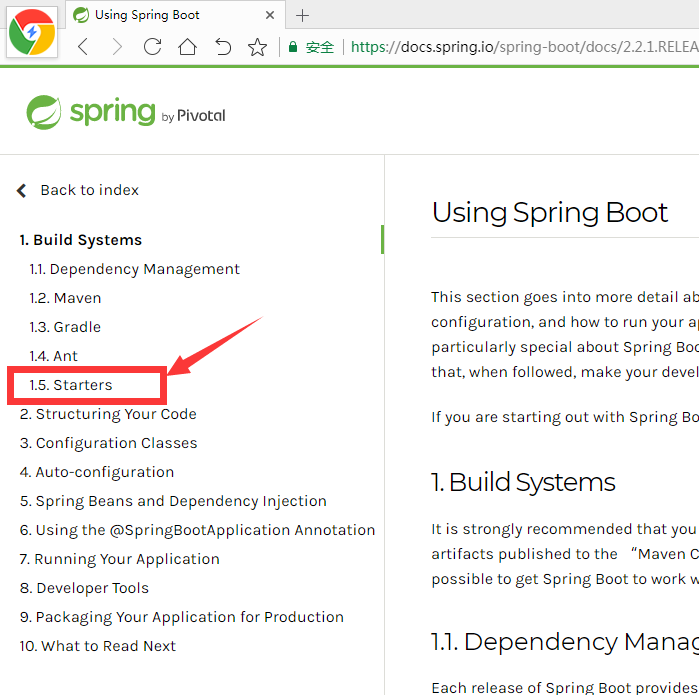The width and height of the screenshot is (699, 695).
Task: Click the Back to index chevron icon
Action: [x=21, y=190]
